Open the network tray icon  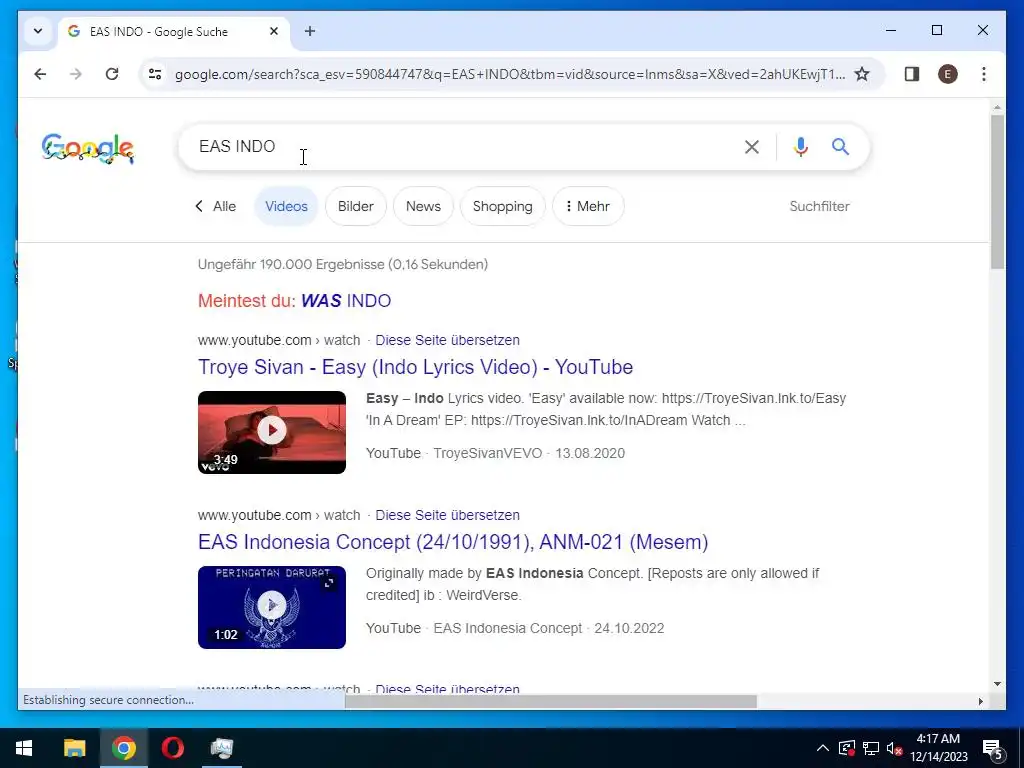(871, 748)
